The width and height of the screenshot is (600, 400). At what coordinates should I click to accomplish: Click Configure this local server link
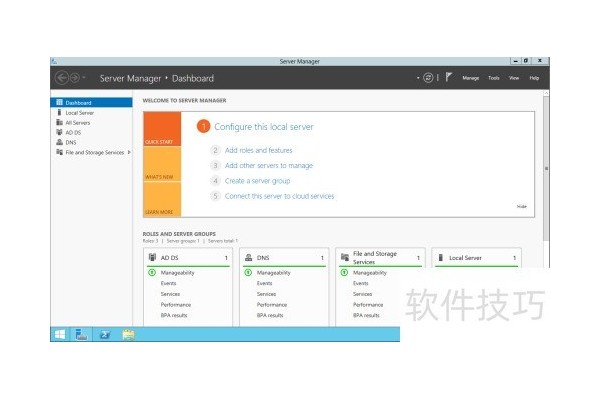click(264, 127)
